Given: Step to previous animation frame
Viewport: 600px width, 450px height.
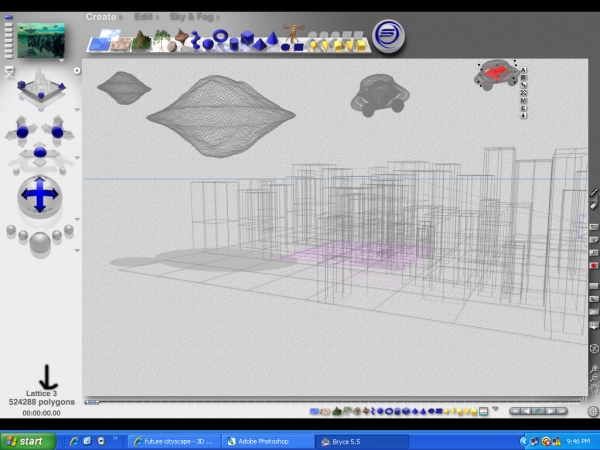Looking at the screenshot, I should coord(526,411).
